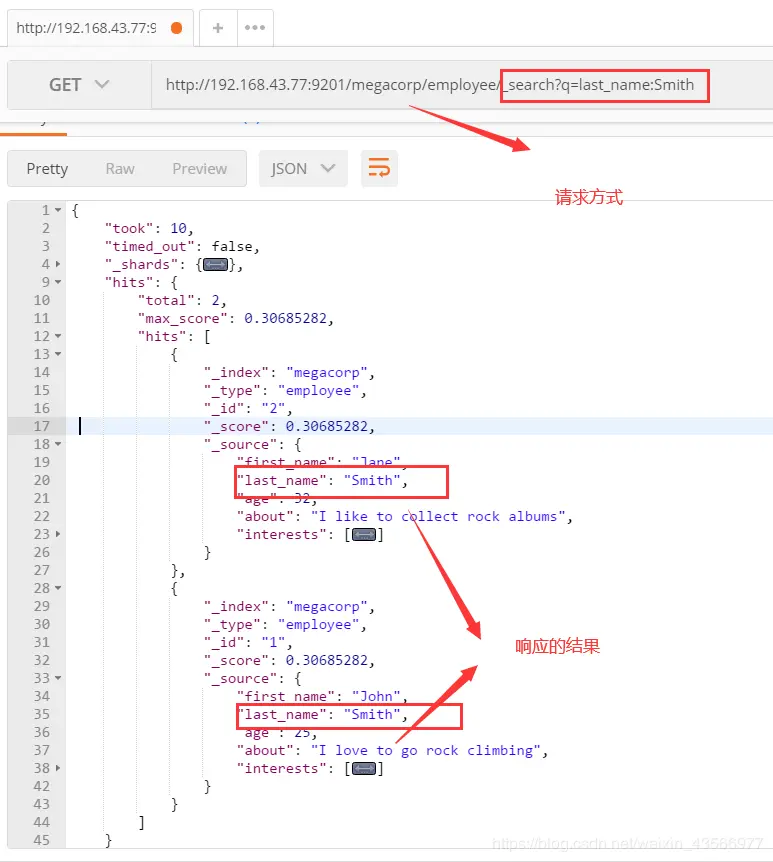Collapse the second hit object at line 28
This screenshot has height=862, width=773.
point(58,588)
